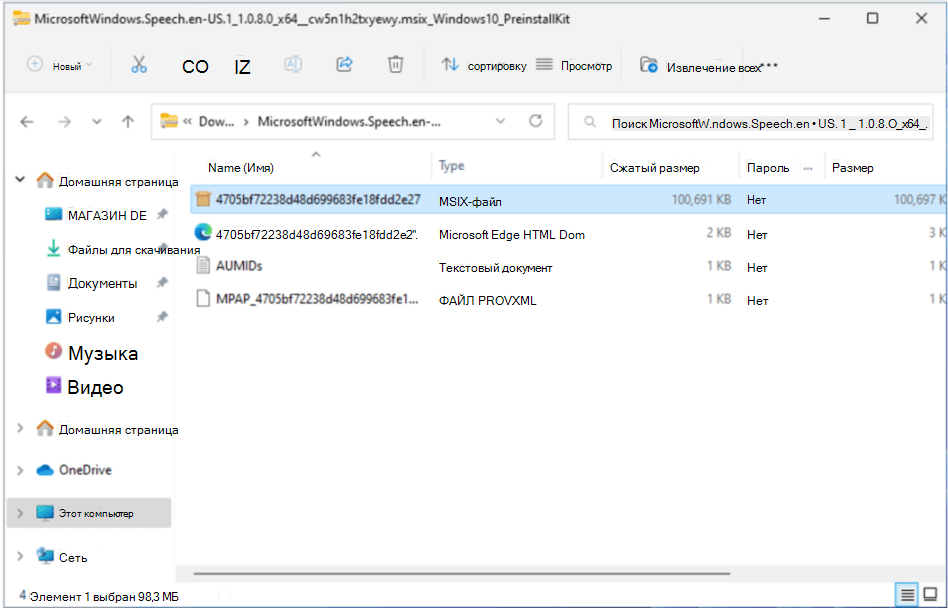The width and height of the screenshot is (948, 608).
Task: Expand the lower Домашняя страница node
Action: (x=20, y=429)
